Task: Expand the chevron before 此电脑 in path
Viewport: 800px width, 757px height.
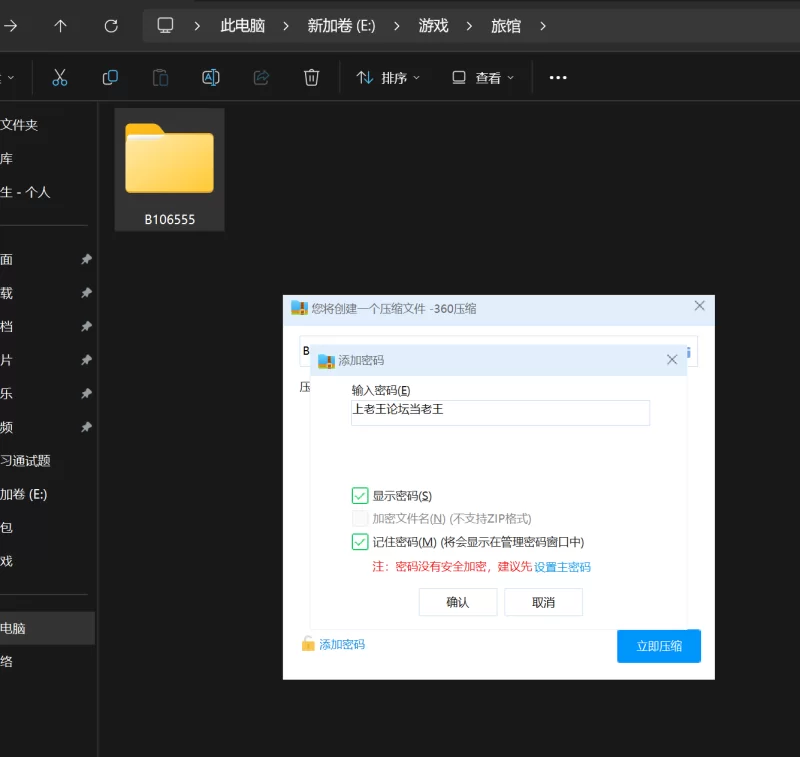Action: [197, 26]
